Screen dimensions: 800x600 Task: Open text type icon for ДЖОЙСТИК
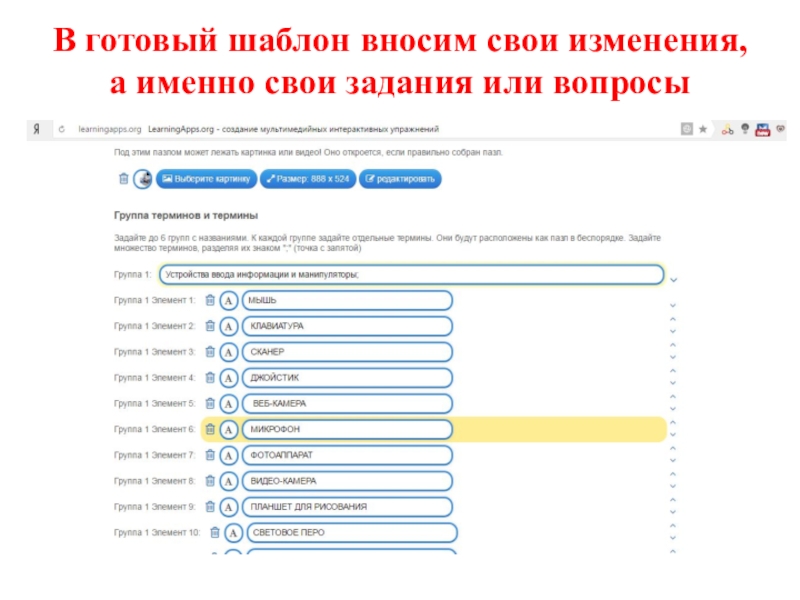[x=229, y=378]
